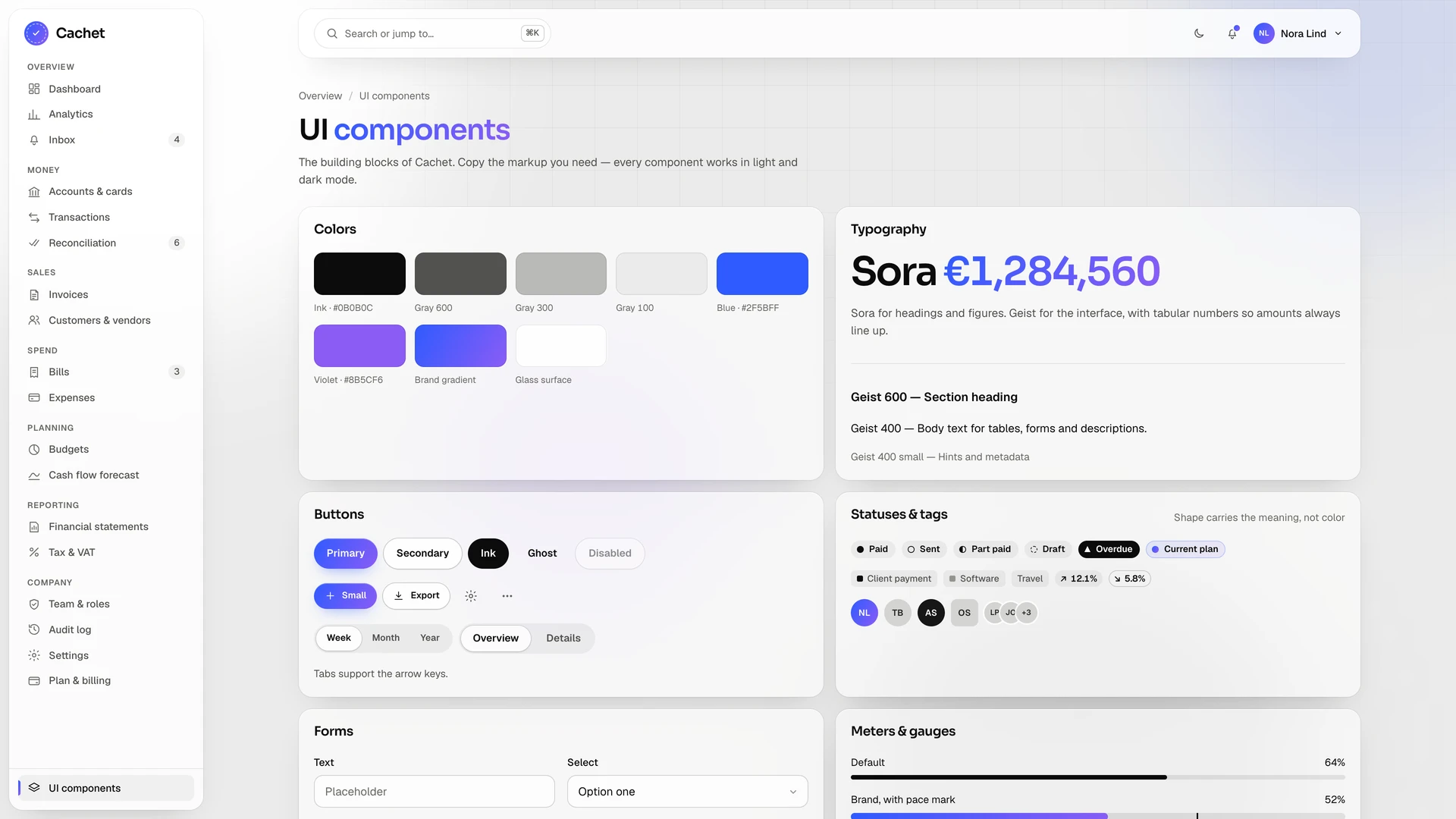Click the Placeholder text input
This screenshot has width=1456, height=819.
coord(435,792)
